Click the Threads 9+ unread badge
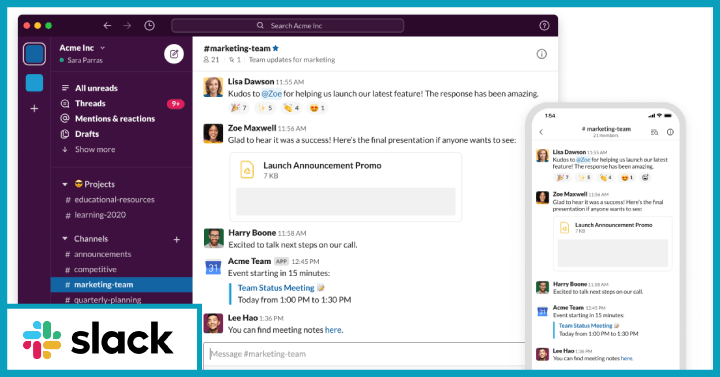Screen dimensions: 720x377 click(x=175, y=104)
